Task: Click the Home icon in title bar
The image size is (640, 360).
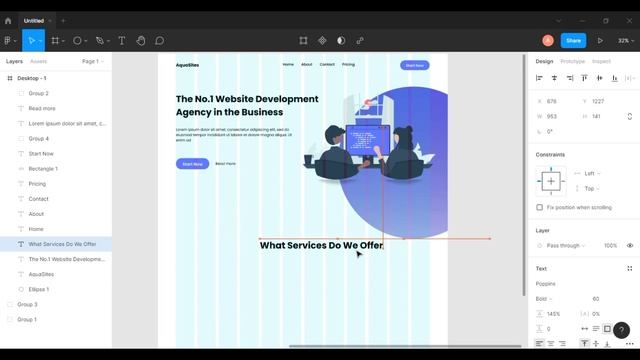Action: pos(8,20)
